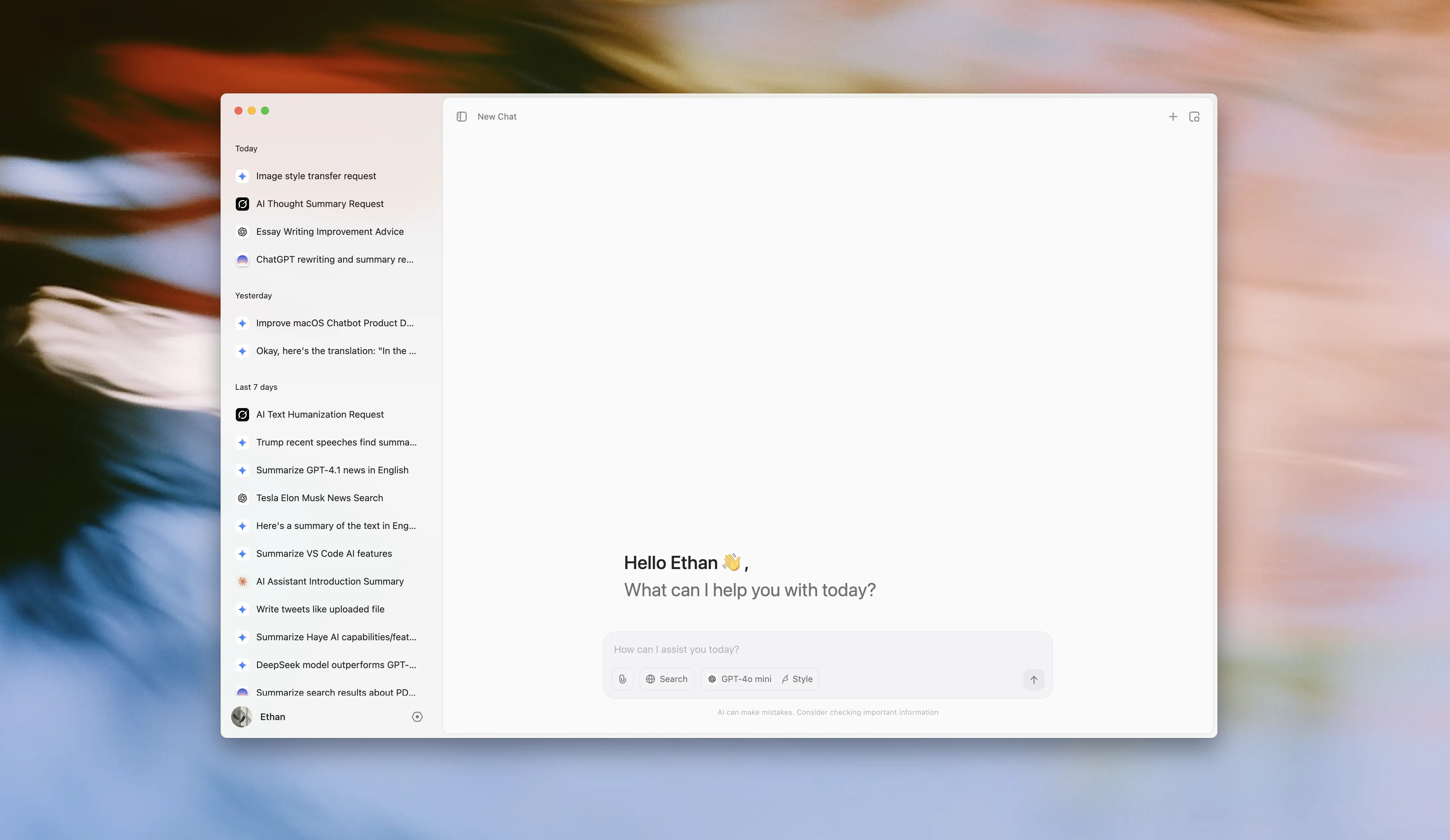The height and width of the screenshot is (840, 1450).
Task: Click the Ethan avatar thumbnail
Action: 242,717
